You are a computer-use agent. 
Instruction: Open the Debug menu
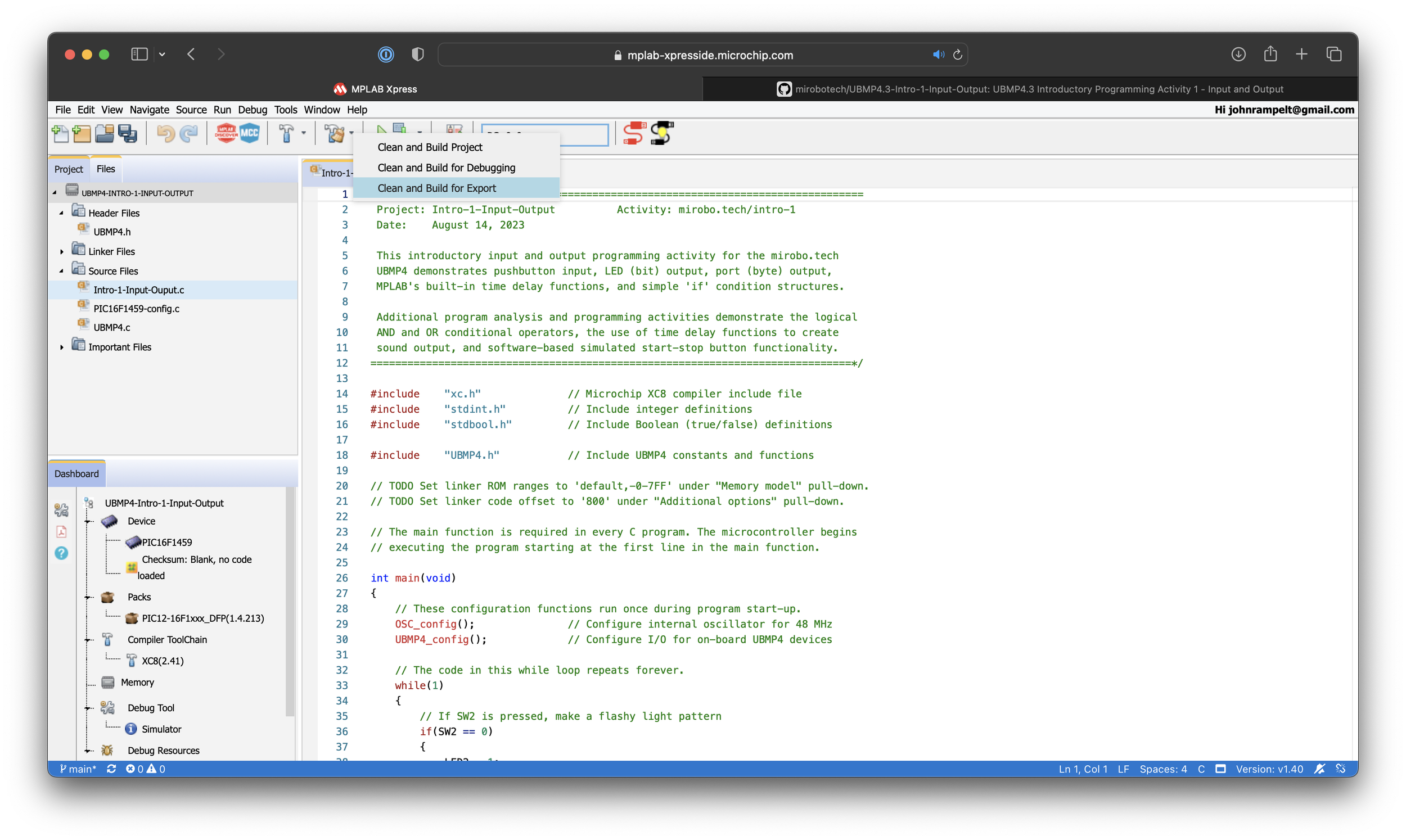click(252, 110)
